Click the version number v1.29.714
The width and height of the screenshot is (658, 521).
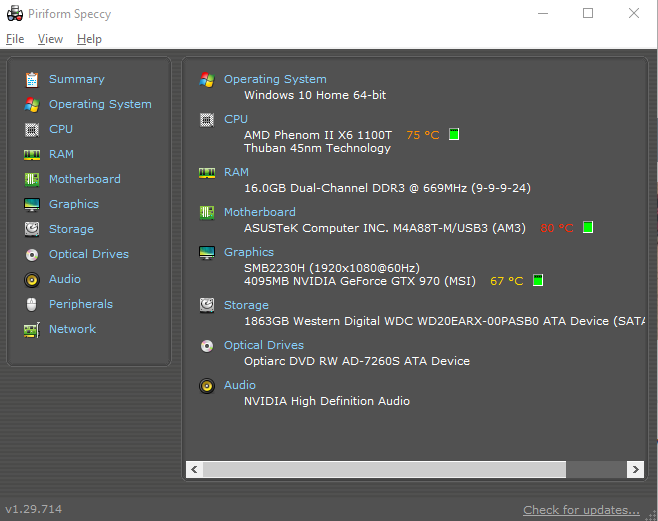[x=34, y=509]
